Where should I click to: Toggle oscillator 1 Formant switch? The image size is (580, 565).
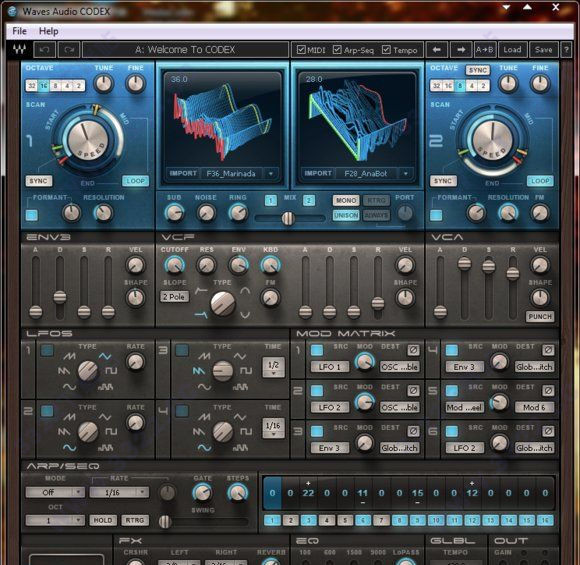[x=32, y=215]
